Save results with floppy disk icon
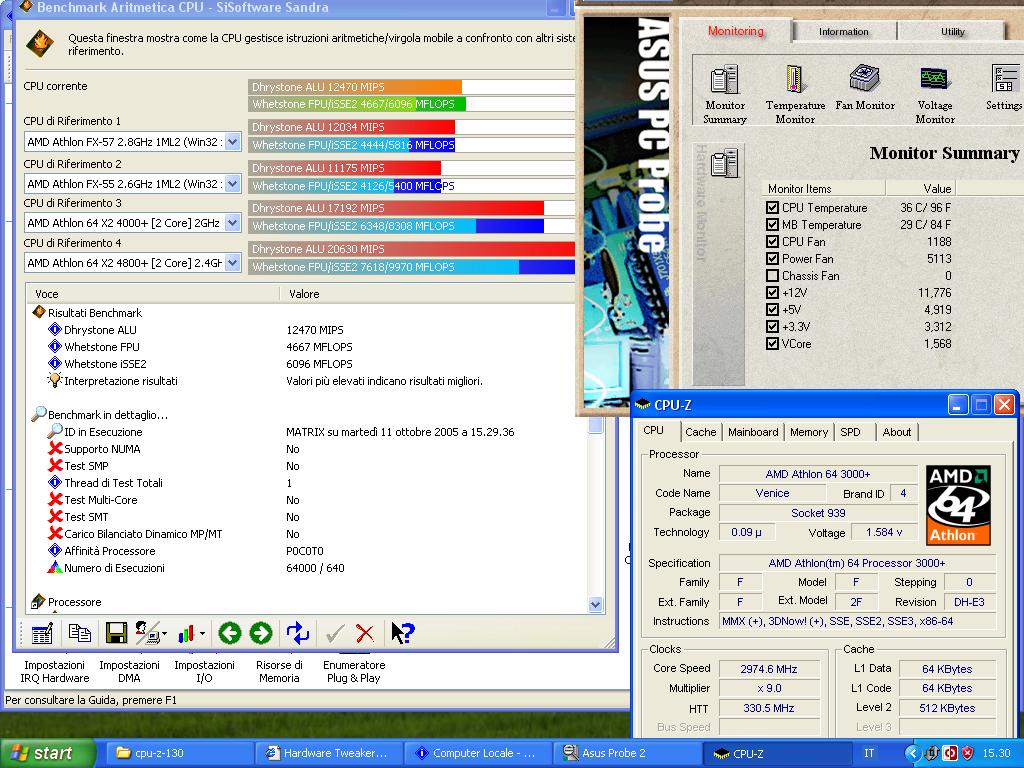Screen dimensions: 1024x768 [x=116, y=633]
